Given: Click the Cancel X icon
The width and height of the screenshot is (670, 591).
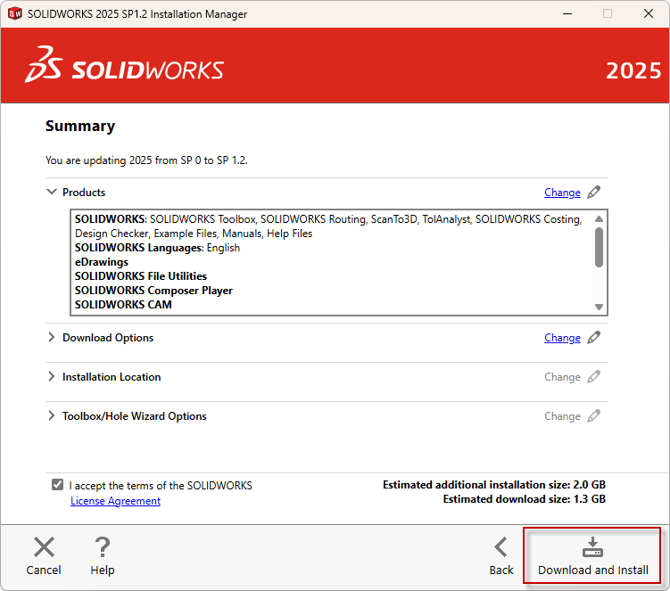Looking at the screenshot, I should click(x=44, y=547).
